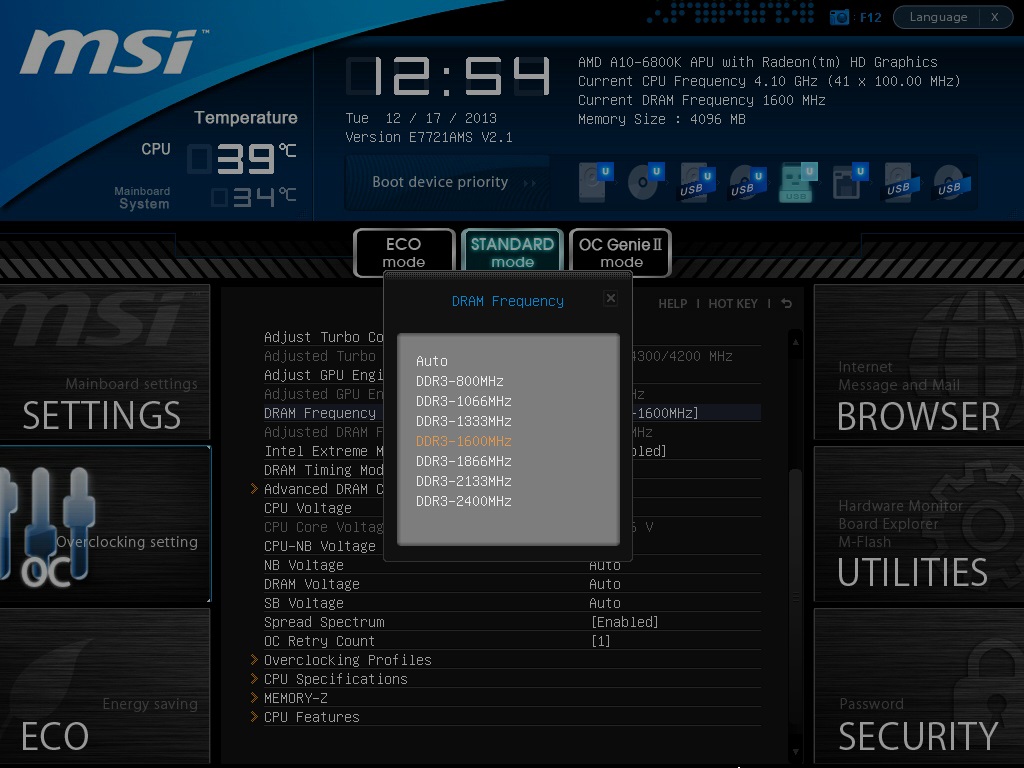1024x768 pixels.
Task: Expand CPU Features submenu
Action: 312,717
